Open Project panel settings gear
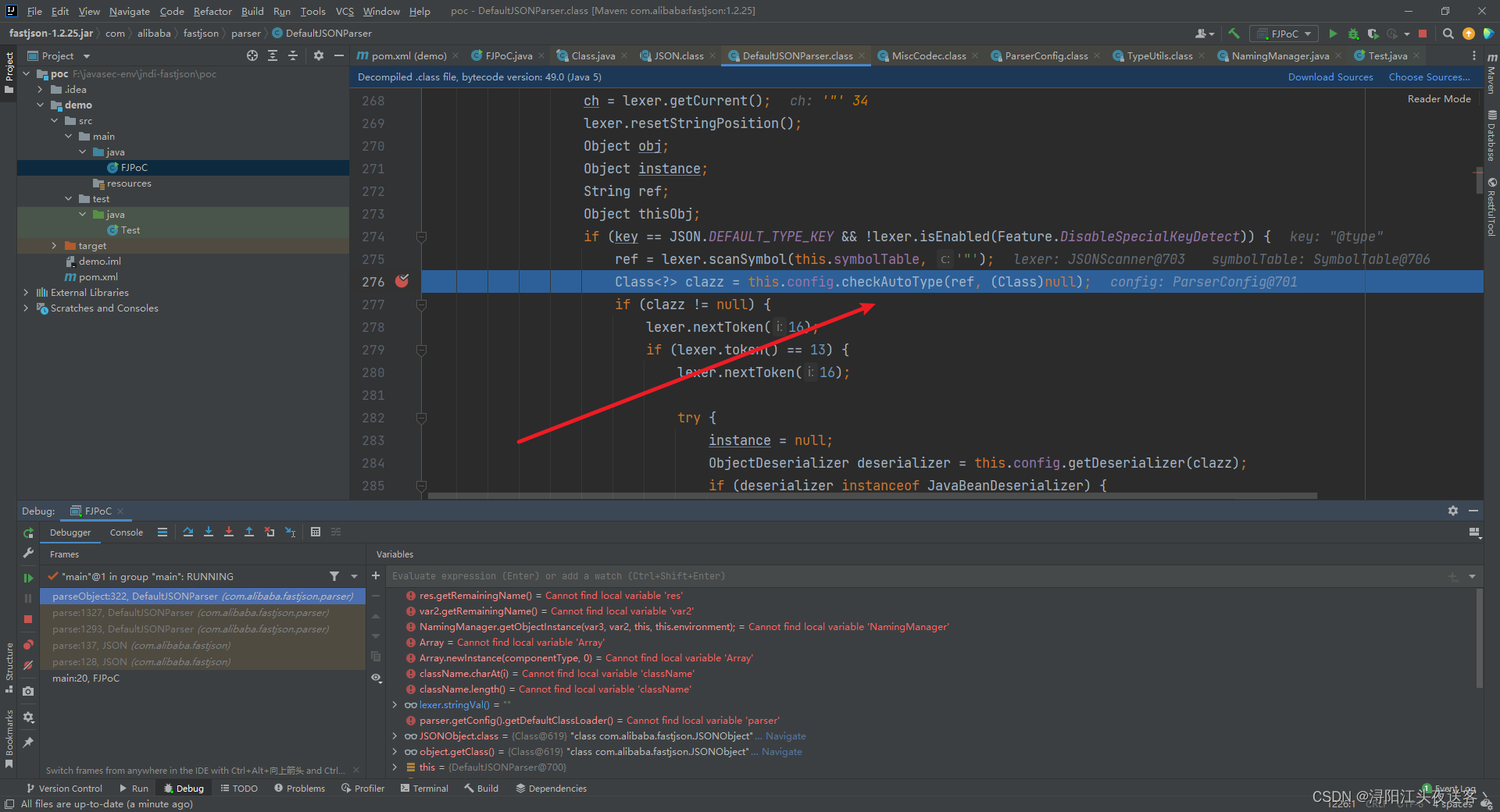The height and width of the screenshot is (812, 1500). pos(318,55)
